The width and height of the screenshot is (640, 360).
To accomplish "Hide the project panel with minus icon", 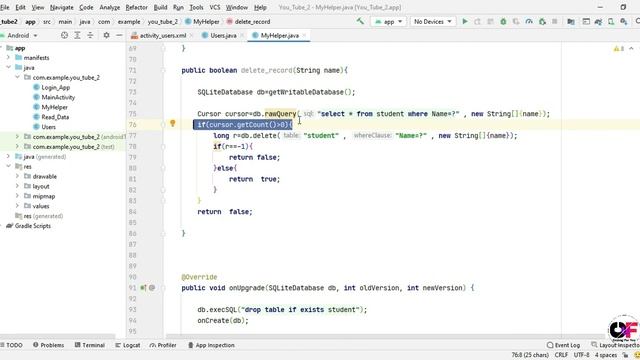I will [x=119, y=36].
